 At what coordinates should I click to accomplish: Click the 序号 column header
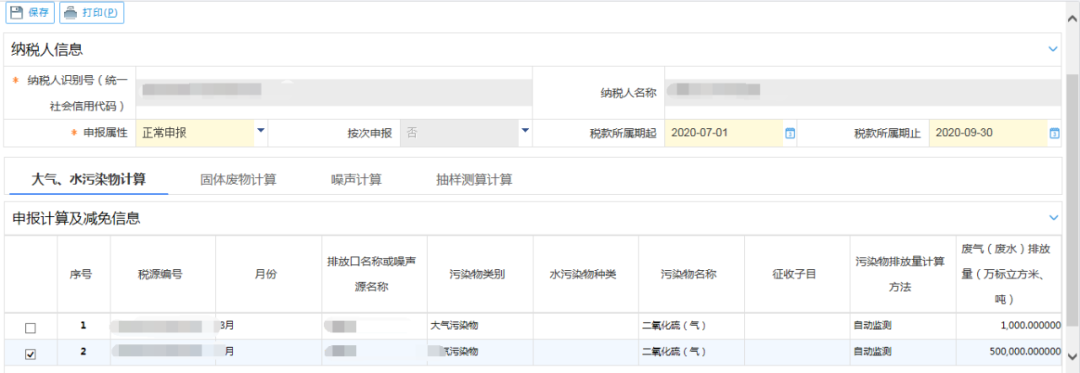[x=84, y=274]
